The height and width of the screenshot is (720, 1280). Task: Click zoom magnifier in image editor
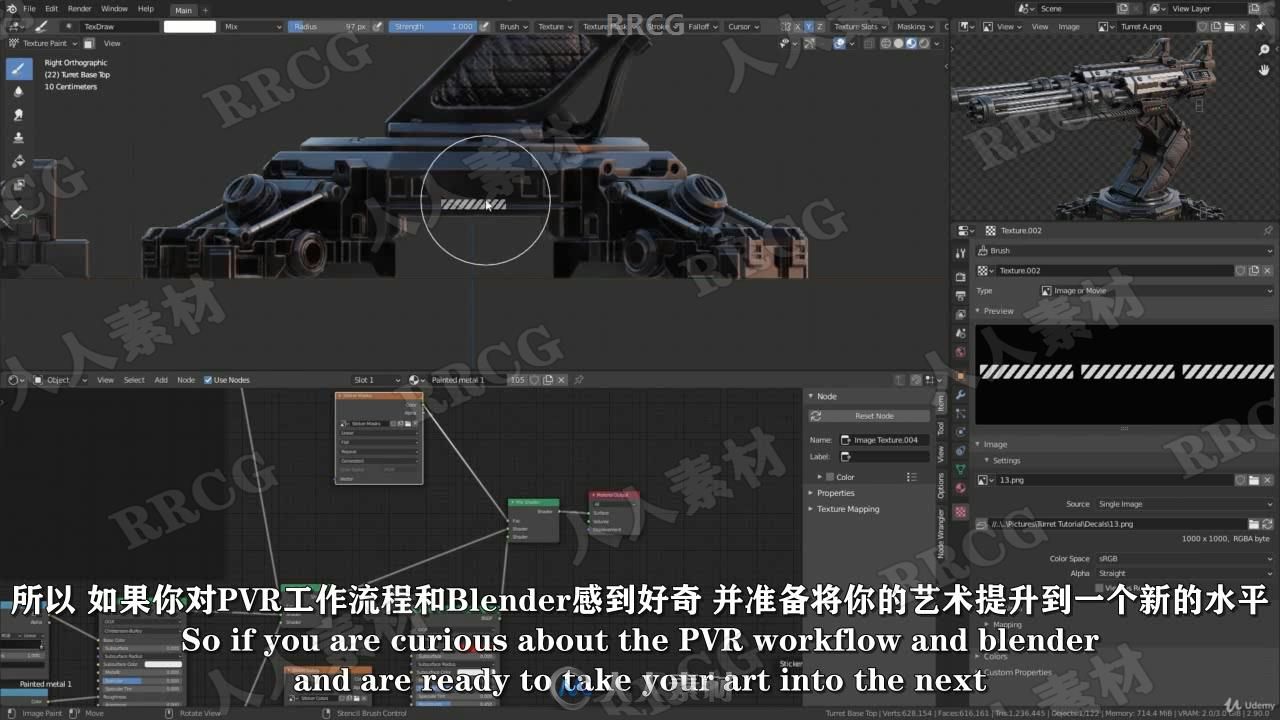(x=1265, y=49)
